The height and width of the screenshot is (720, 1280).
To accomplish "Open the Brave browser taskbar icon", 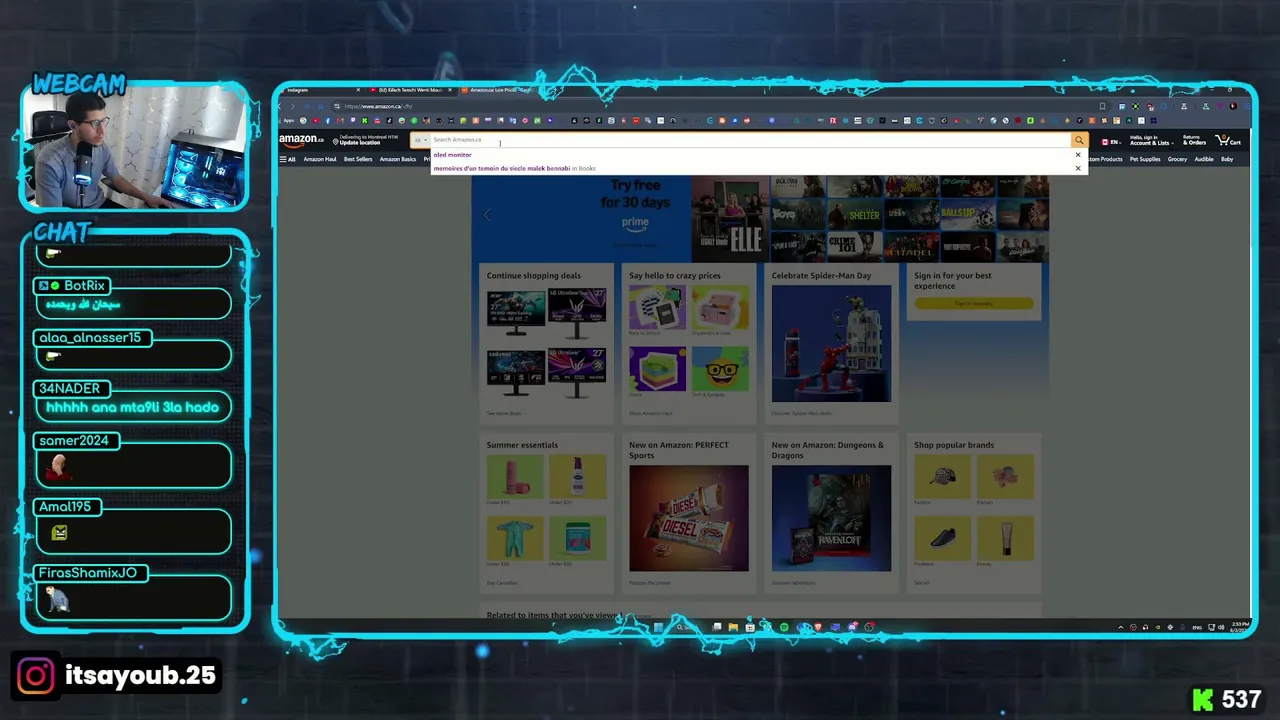I will pyautogui.click(x=818, y=628).
